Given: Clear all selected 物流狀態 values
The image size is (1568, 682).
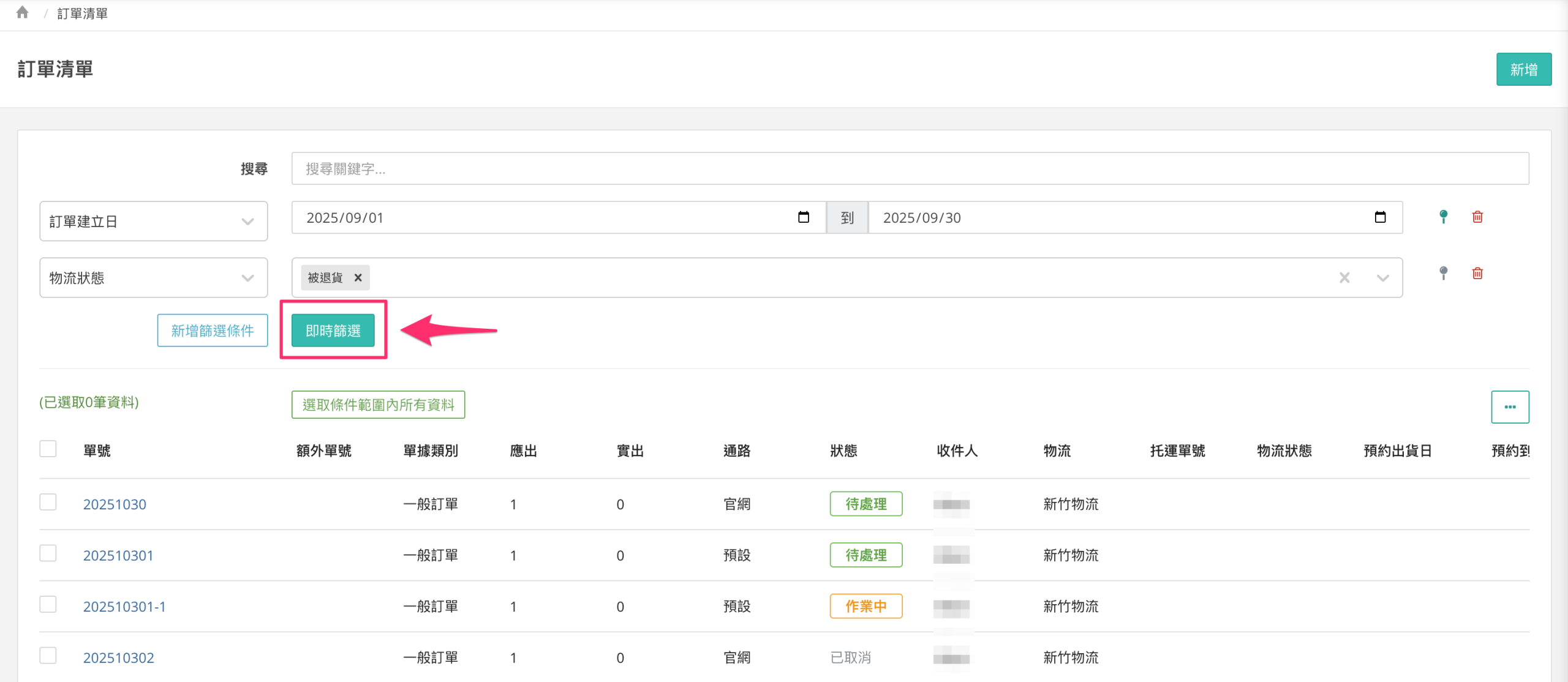Looking at the screenshot, I should click(1344, 278).
